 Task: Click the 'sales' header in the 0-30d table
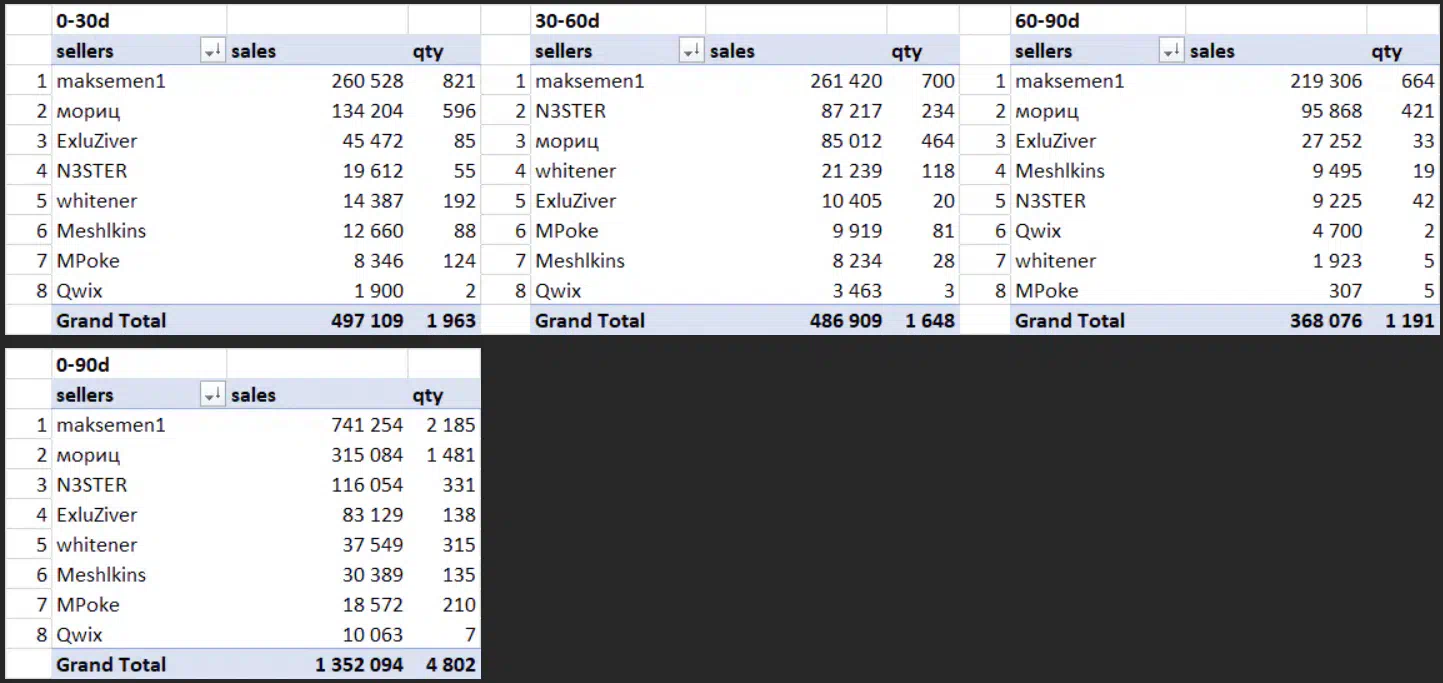(254, 51)
